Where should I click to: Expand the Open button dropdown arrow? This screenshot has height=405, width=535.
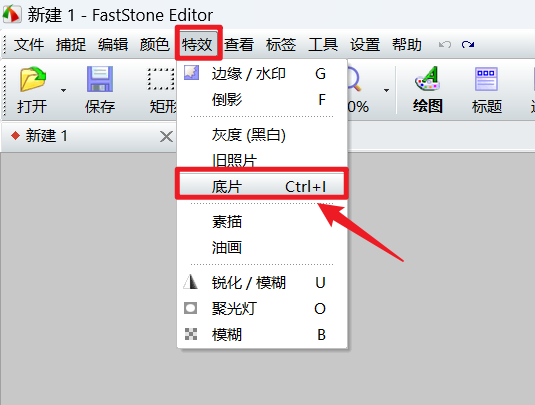click(x=63, y=90)
